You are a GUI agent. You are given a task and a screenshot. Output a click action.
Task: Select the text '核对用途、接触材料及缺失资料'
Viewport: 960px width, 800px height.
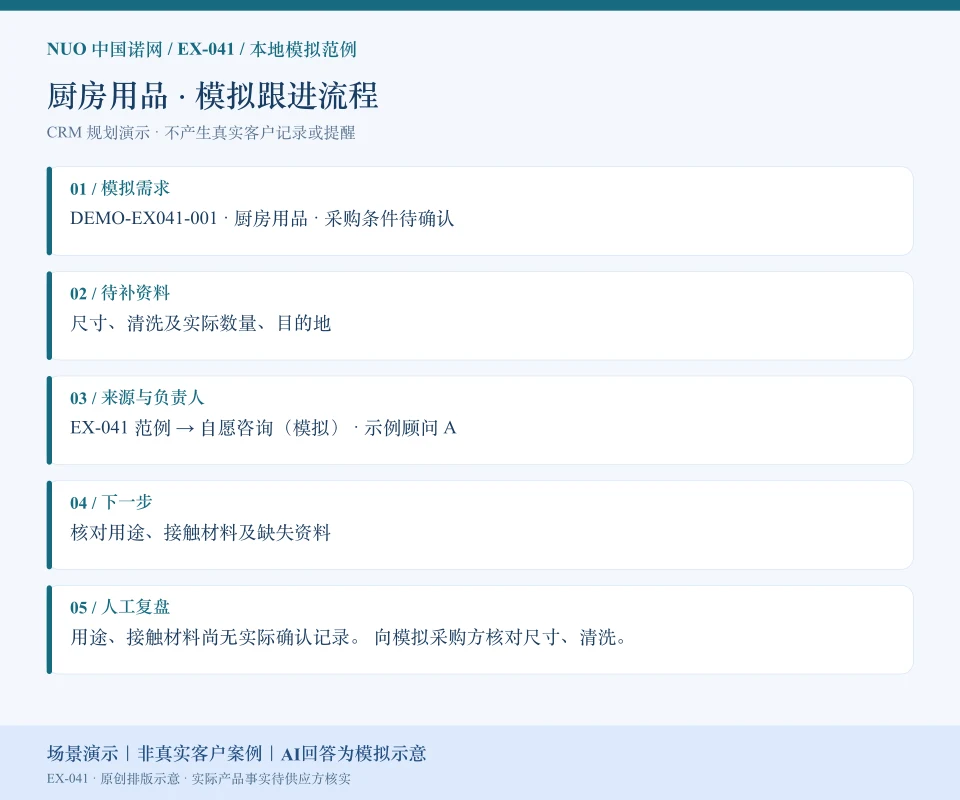click(200, 533)
